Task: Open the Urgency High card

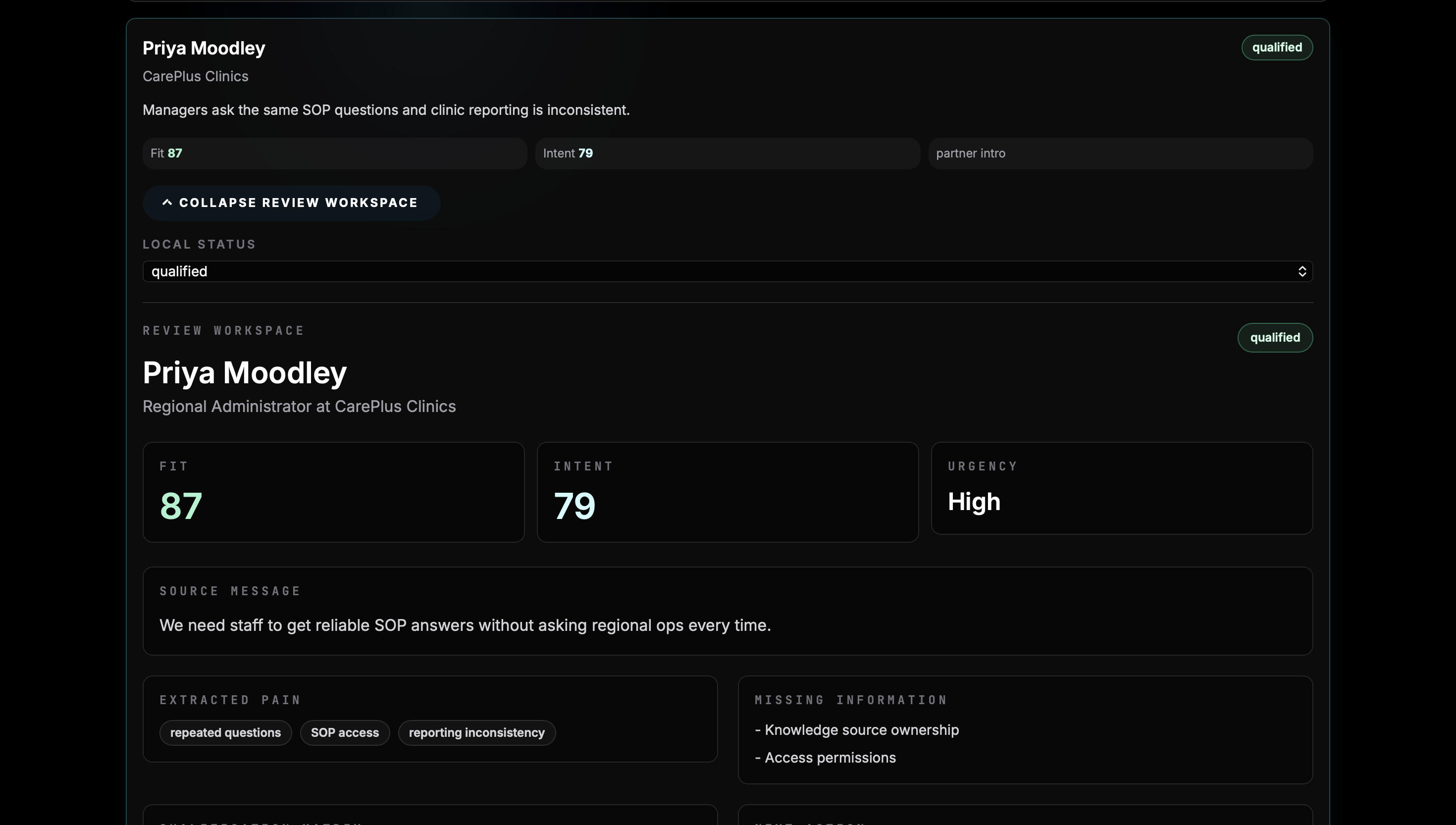Action: point(1122,488)
